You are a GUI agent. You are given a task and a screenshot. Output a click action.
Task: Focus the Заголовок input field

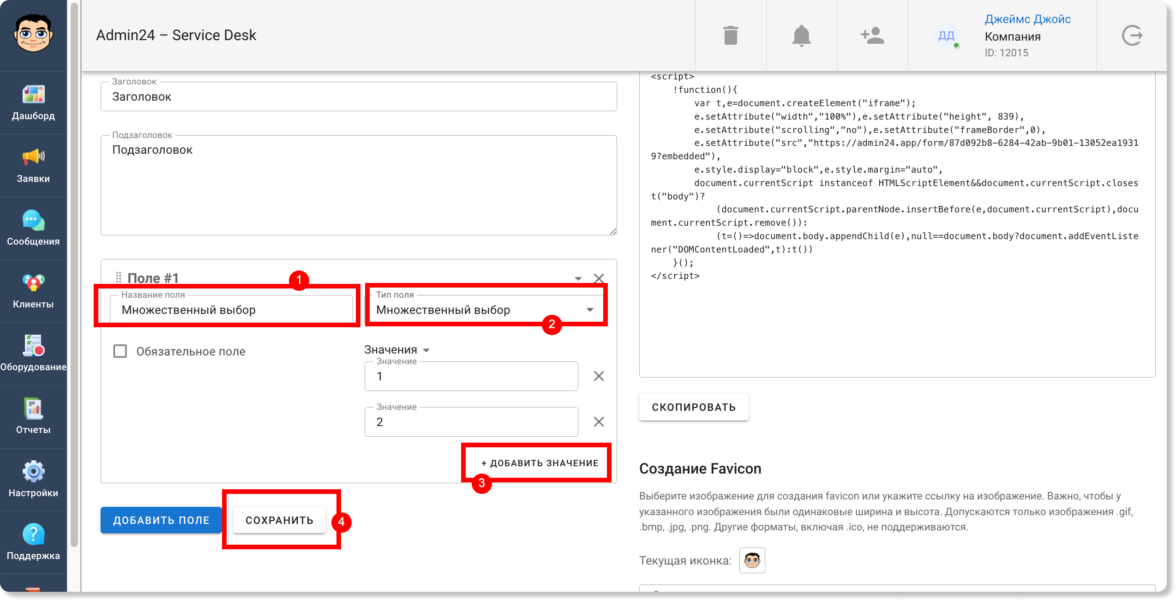tap(358, 97)
